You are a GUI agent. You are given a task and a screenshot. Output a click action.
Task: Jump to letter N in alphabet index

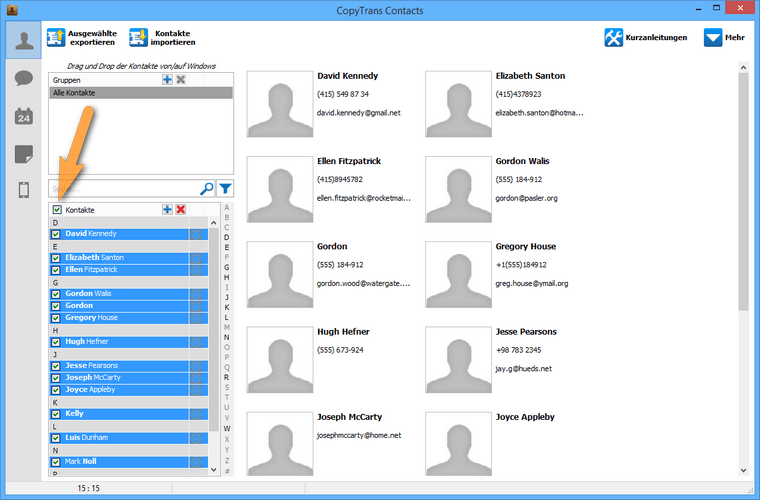tap(226, 338)
